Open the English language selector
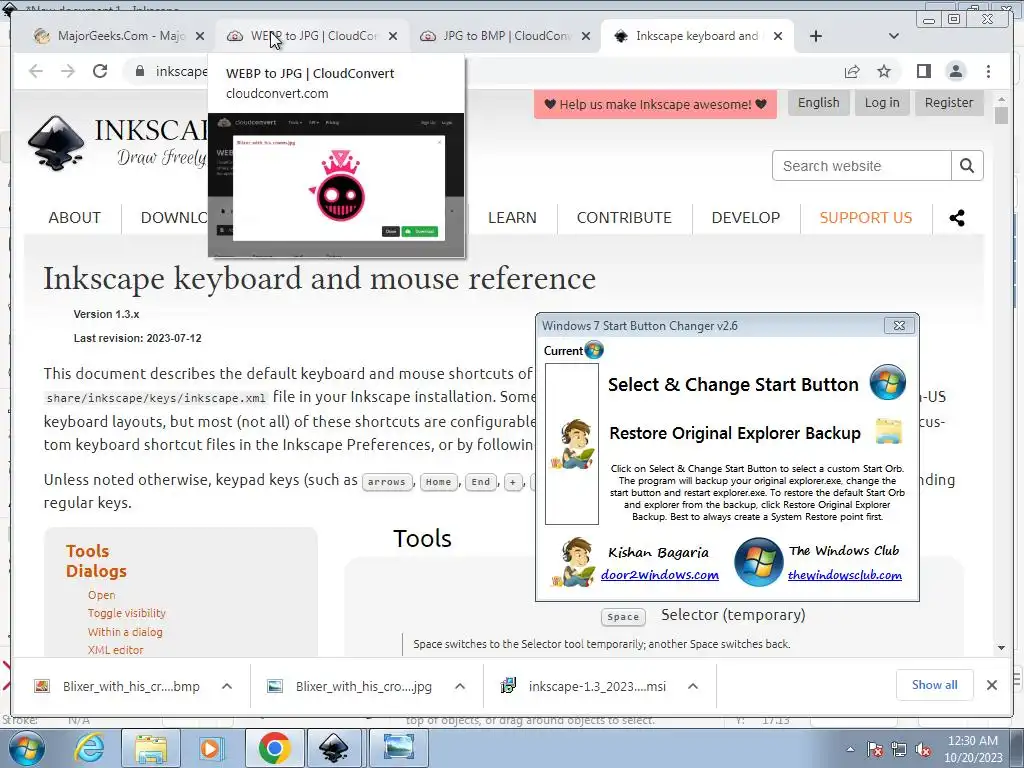 click(818, 103)
